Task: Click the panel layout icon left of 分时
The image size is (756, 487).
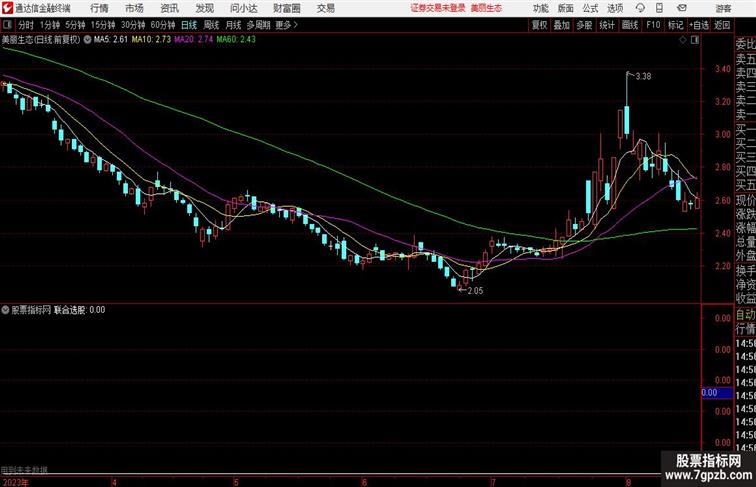Action: pyautogui.click(x=7, y=25)
